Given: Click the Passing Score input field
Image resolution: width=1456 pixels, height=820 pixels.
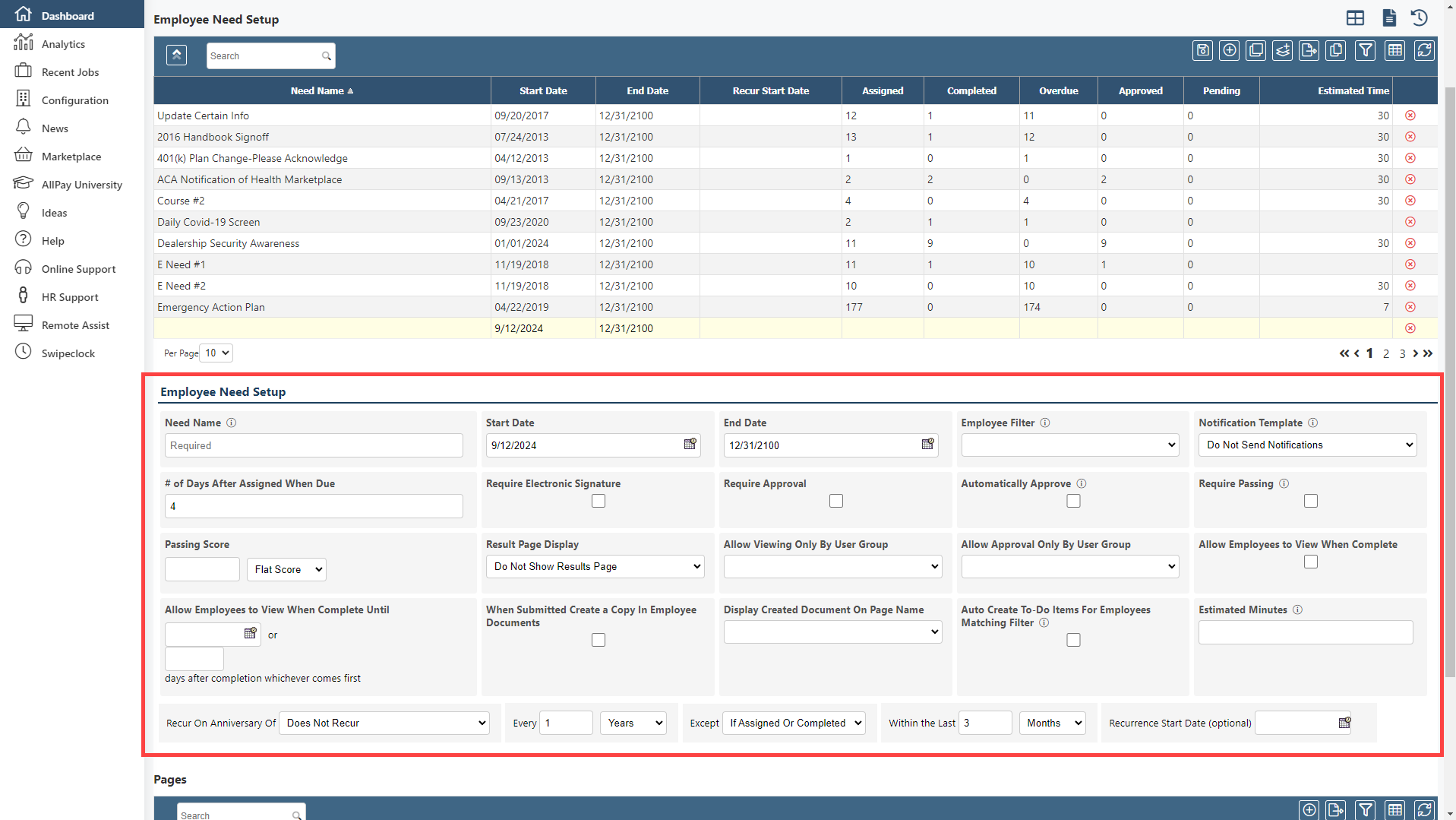Looking at the screenshot, I should [x=202, y=569].
